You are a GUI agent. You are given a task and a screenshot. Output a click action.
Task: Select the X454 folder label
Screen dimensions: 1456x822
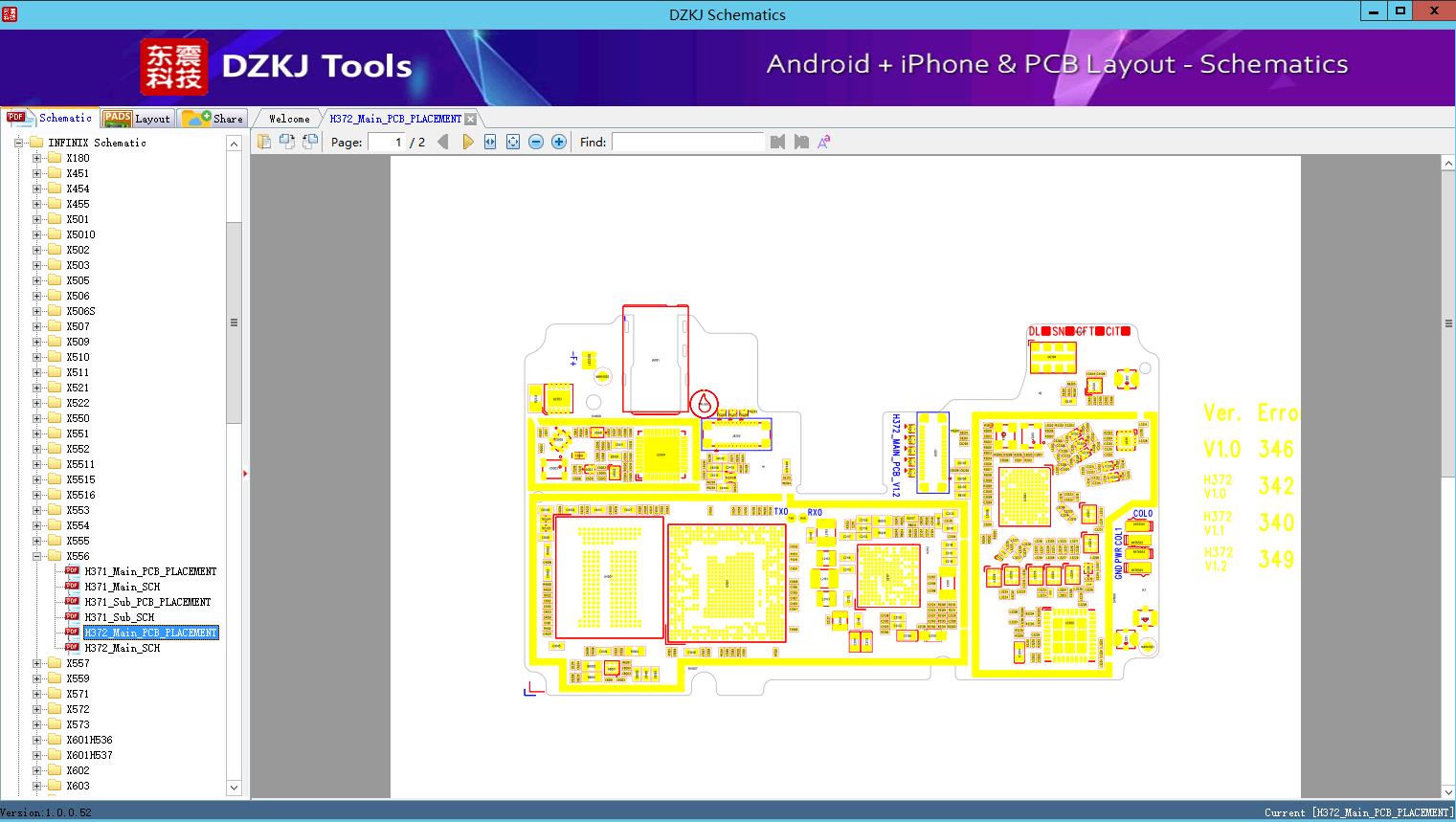[x=78, y=189]
